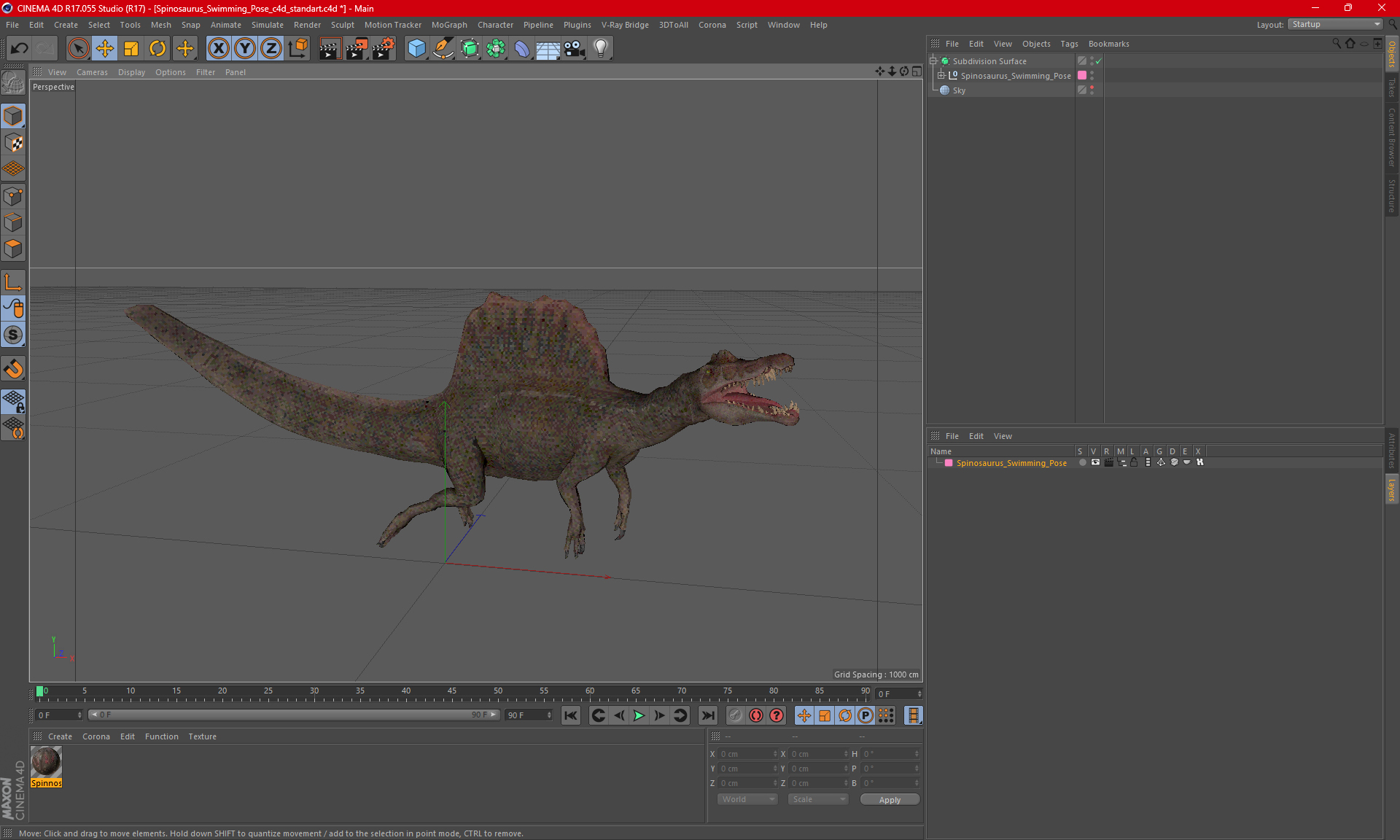Toggle Subdivision Surface enable checkmark
Image resolution: width=1400 pixels, height=840 pixels.
pos(1099,61)
